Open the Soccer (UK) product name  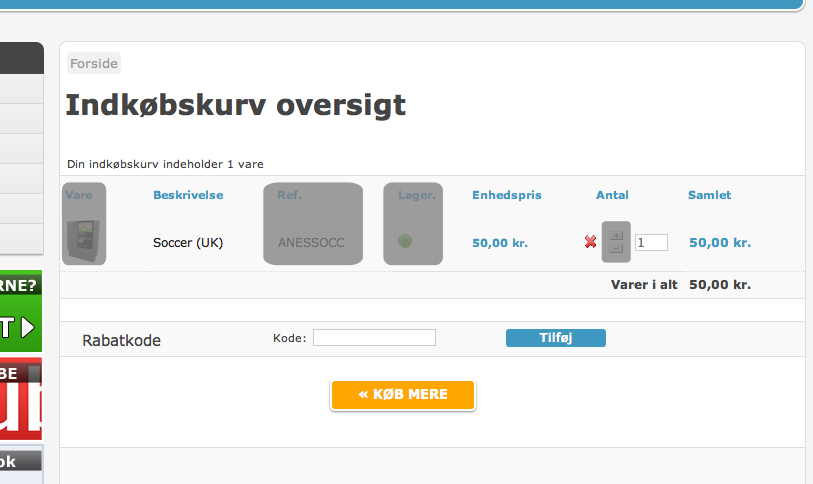[x=188, y=243]
